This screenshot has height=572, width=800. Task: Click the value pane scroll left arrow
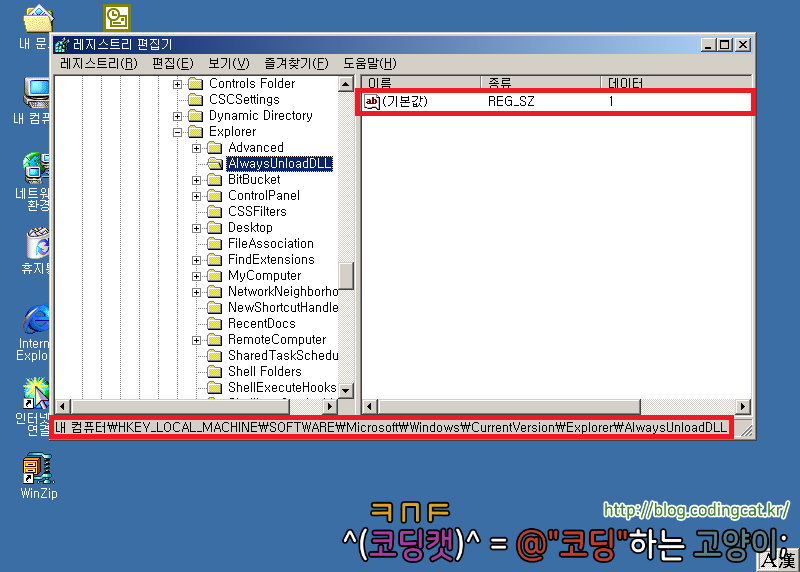pyautogui.click(x=370, y=407)
